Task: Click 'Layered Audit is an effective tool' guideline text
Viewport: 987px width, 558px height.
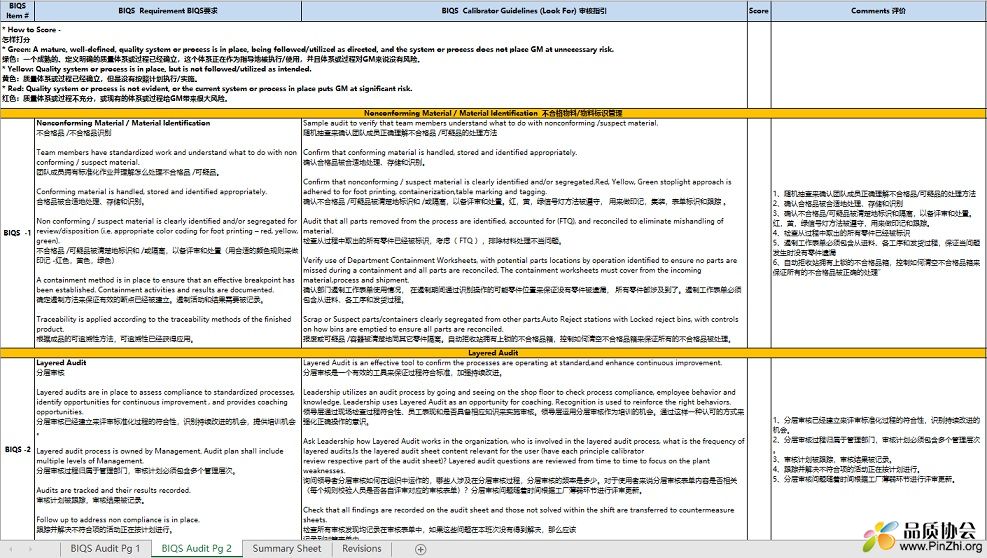Action: (x=513, y=363)
